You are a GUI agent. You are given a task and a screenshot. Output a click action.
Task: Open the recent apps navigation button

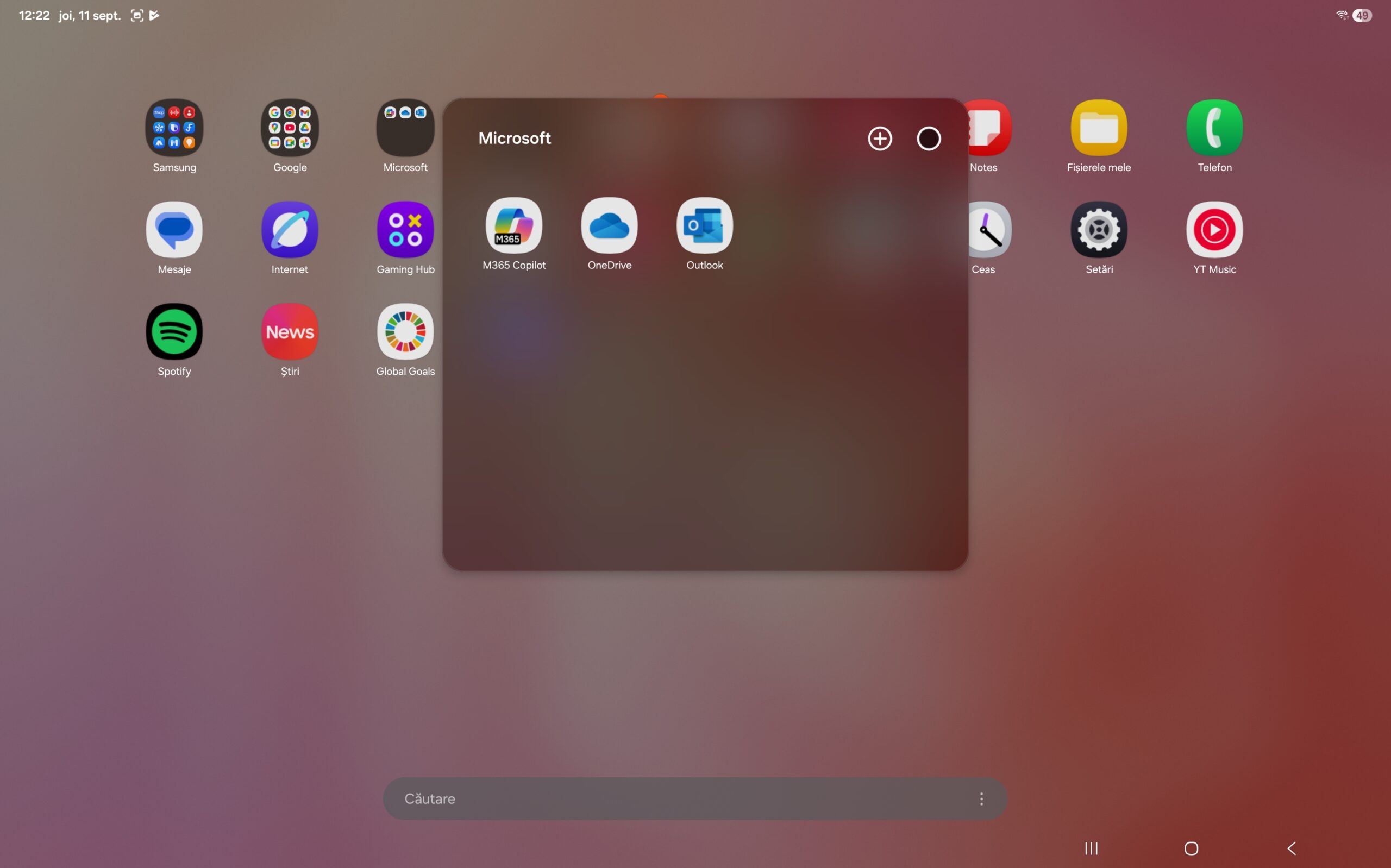point(1091,848)
